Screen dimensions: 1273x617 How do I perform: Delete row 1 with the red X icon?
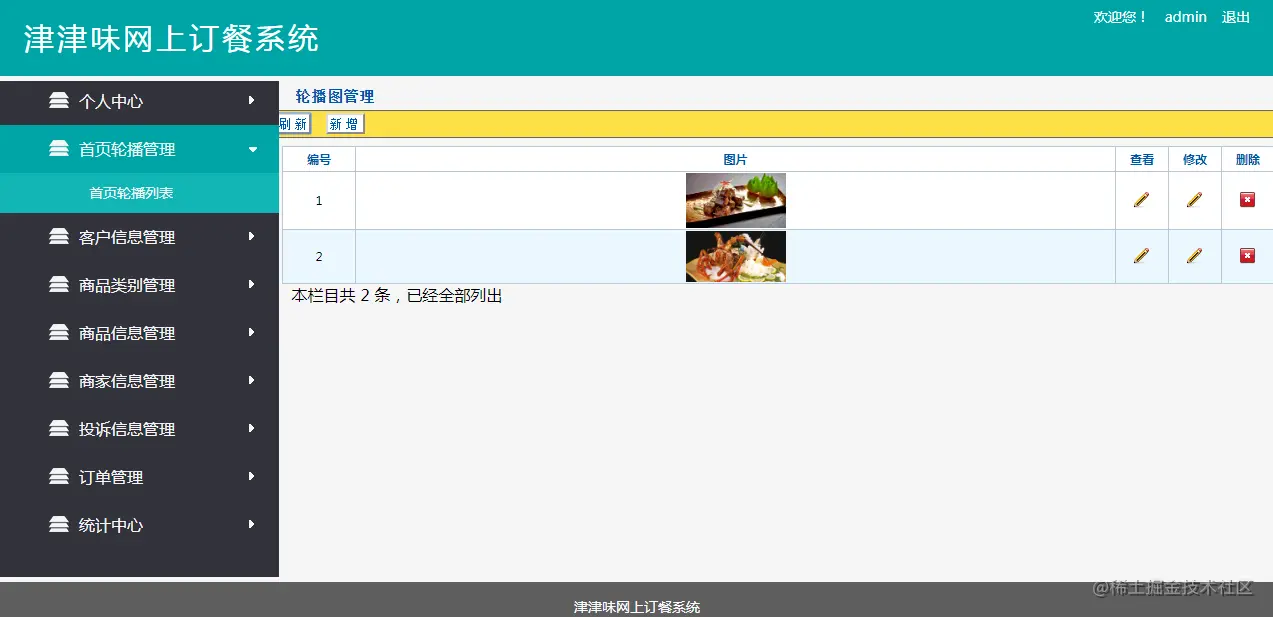click(1247, 200)
